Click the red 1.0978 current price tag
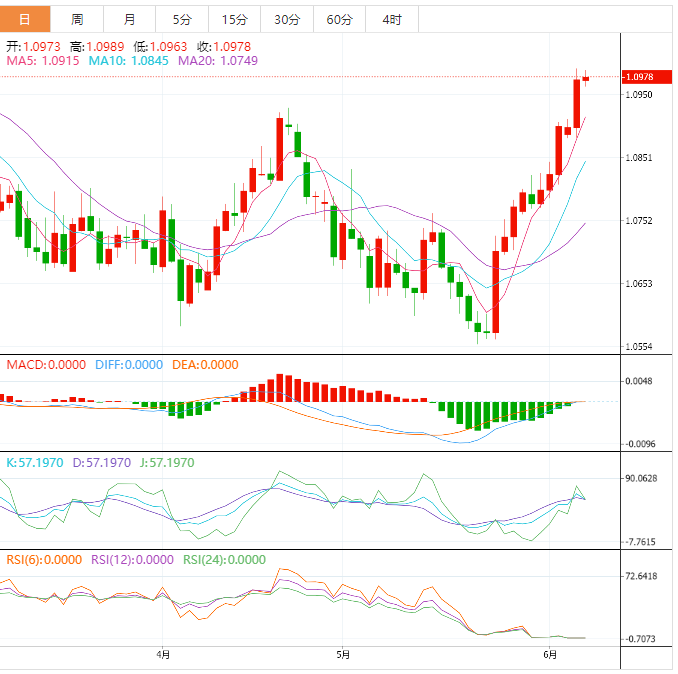Image resolution: width=678 pixels, height=674 pixels. [x=638, y=77]
